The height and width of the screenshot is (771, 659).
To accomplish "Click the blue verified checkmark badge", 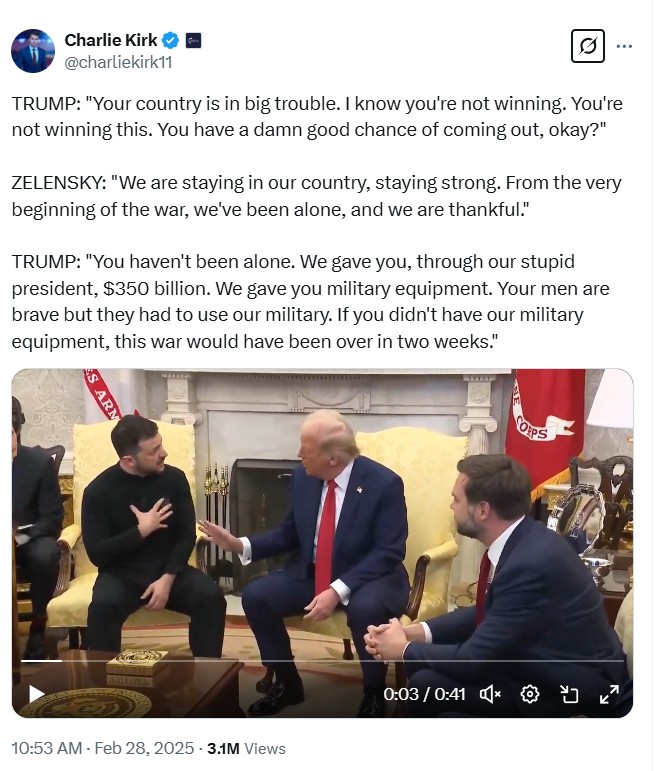I will coord(171,40).
